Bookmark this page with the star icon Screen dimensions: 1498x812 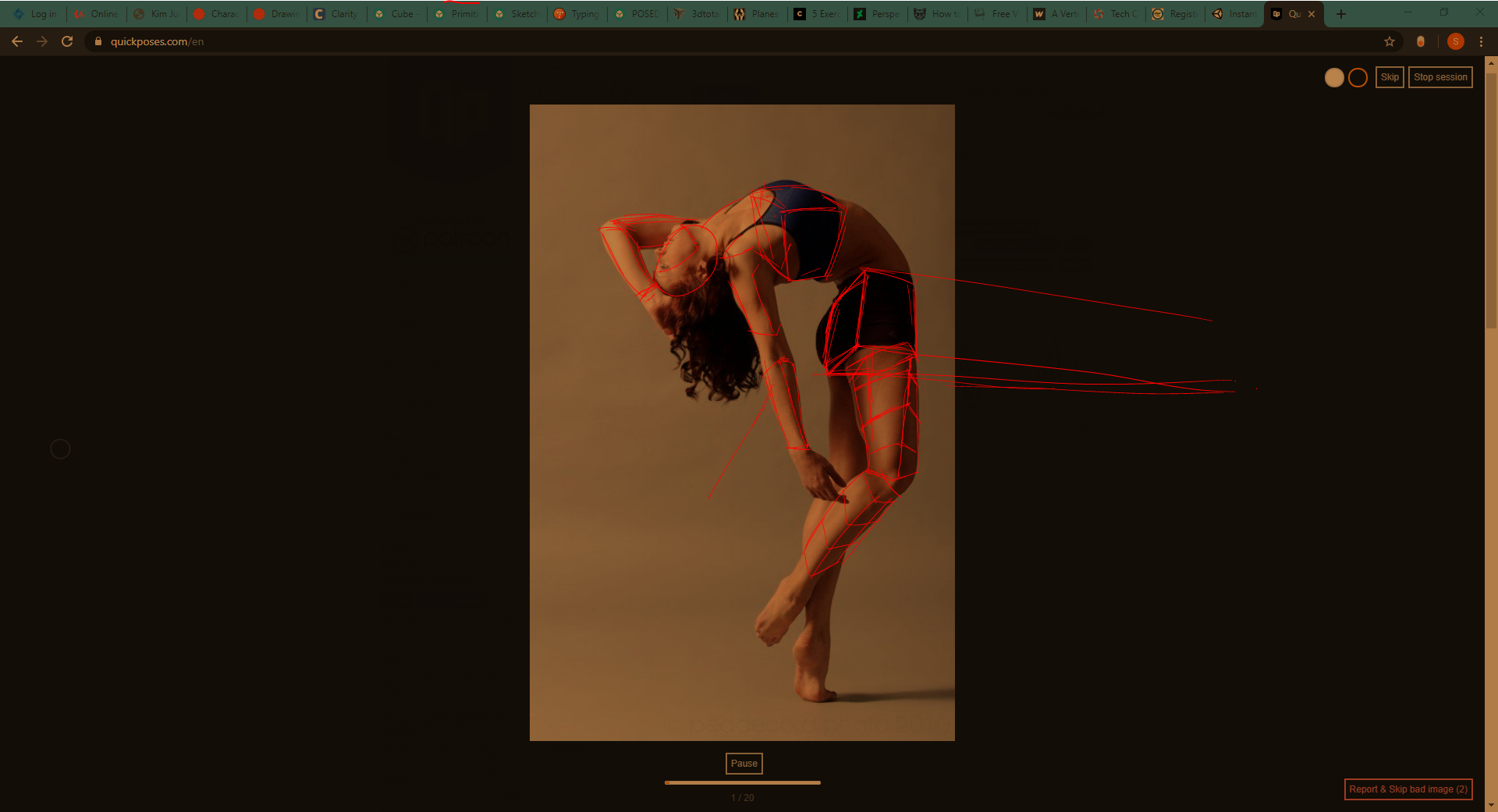coord(1390,41)
